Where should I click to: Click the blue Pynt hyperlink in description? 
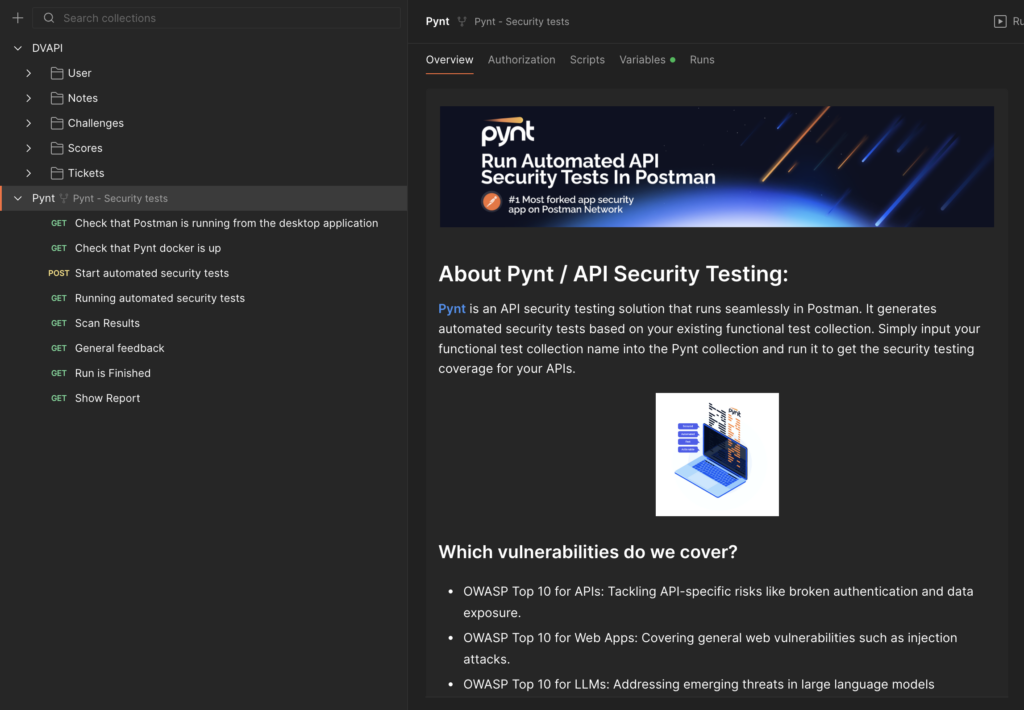tap(452, 309)
